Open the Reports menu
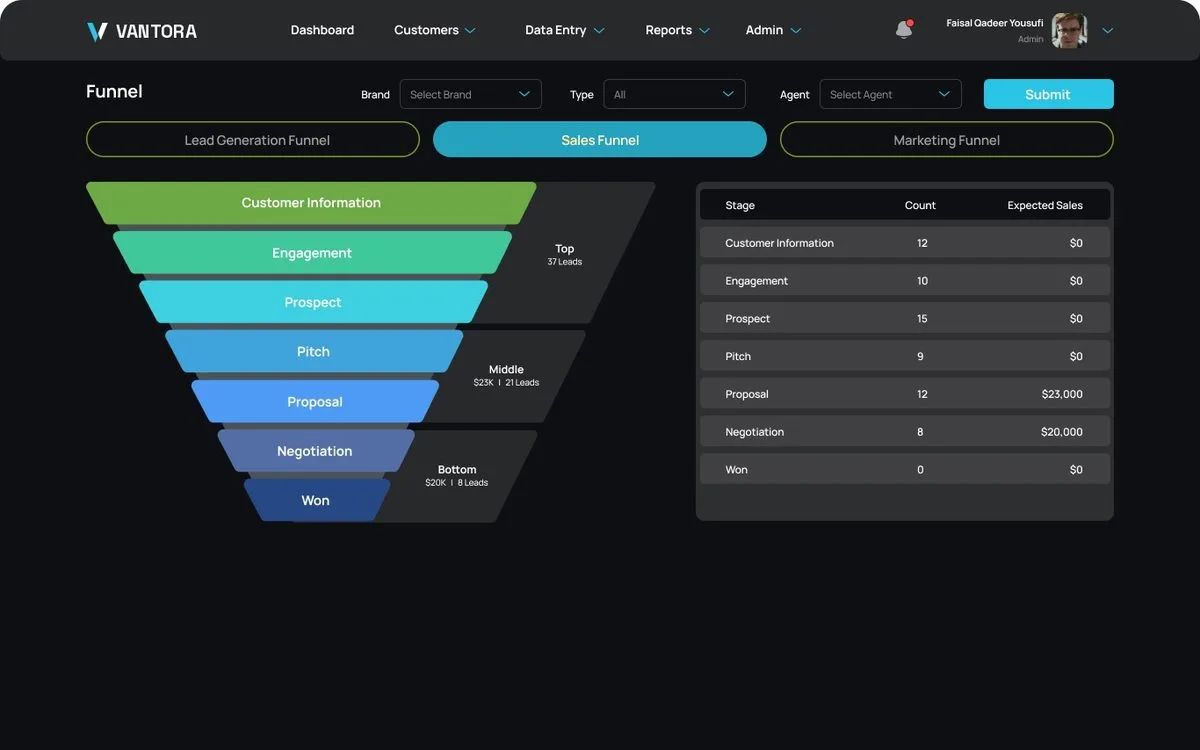This screenshot has height=750, width=1200. tap(677, 30)
